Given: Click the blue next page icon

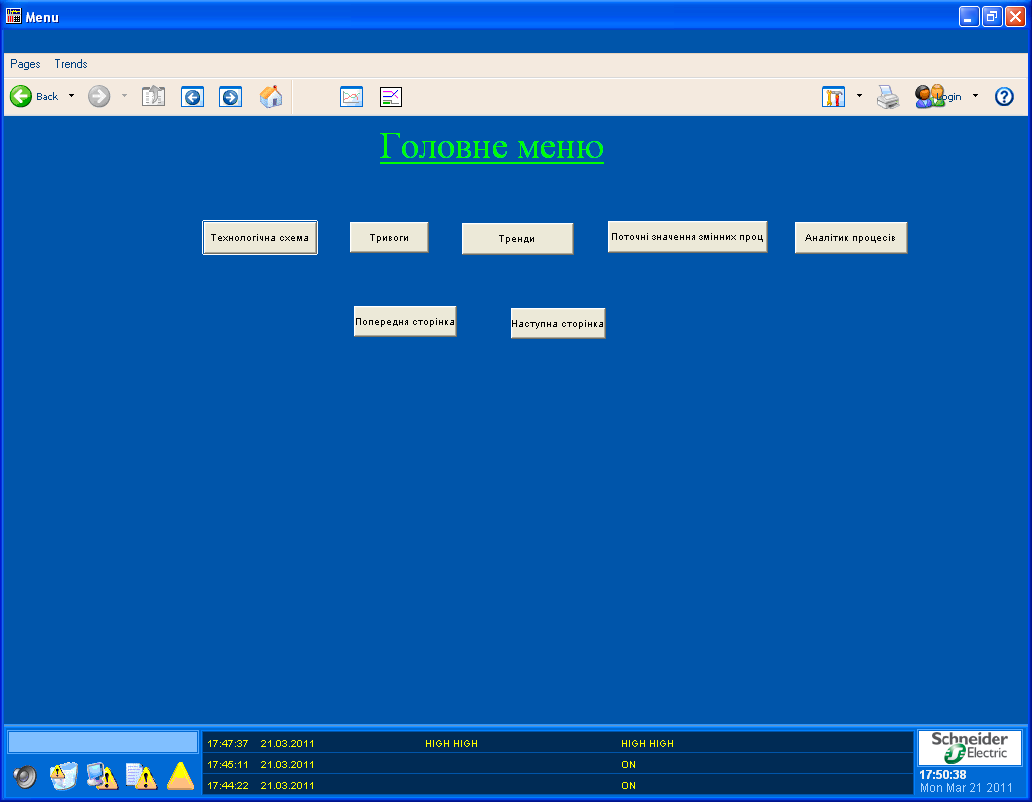Looking at the screenshot, I should (x=231, y=97).
